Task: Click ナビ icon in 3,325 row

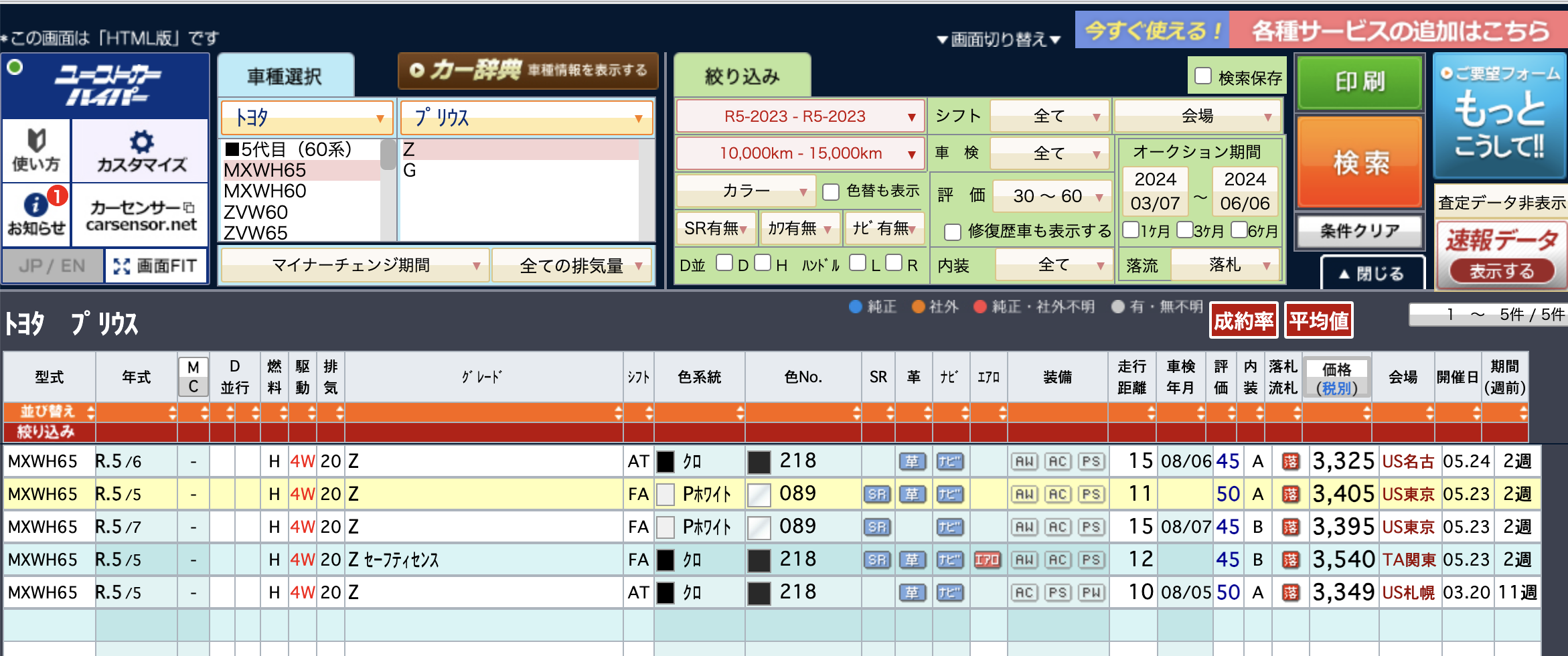Action: (949, 461)
